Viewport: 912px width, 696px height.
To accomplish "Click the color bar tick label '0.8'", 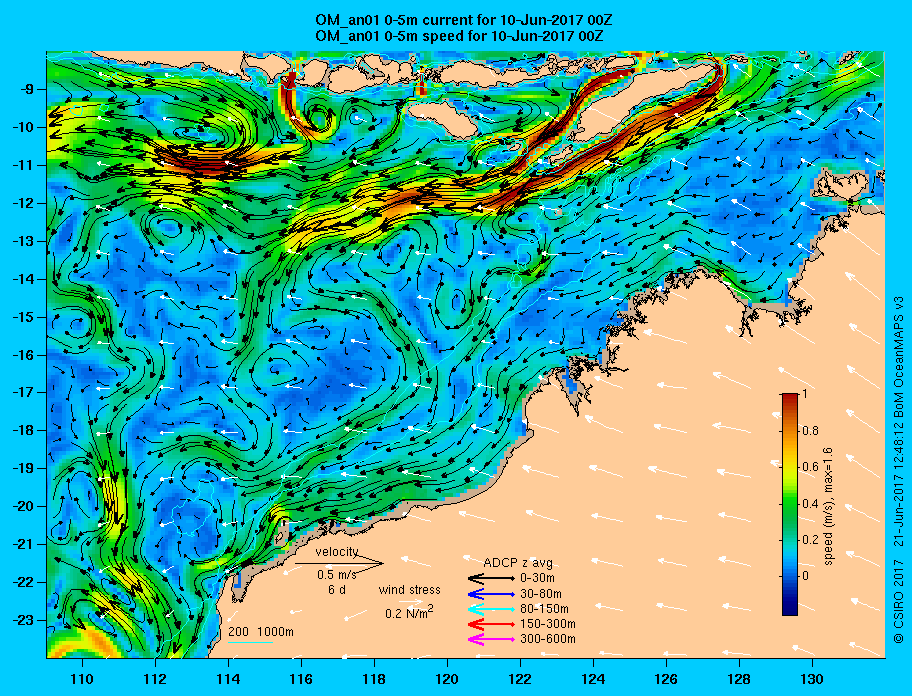I will pyautogui.click(x=810, y=431).
